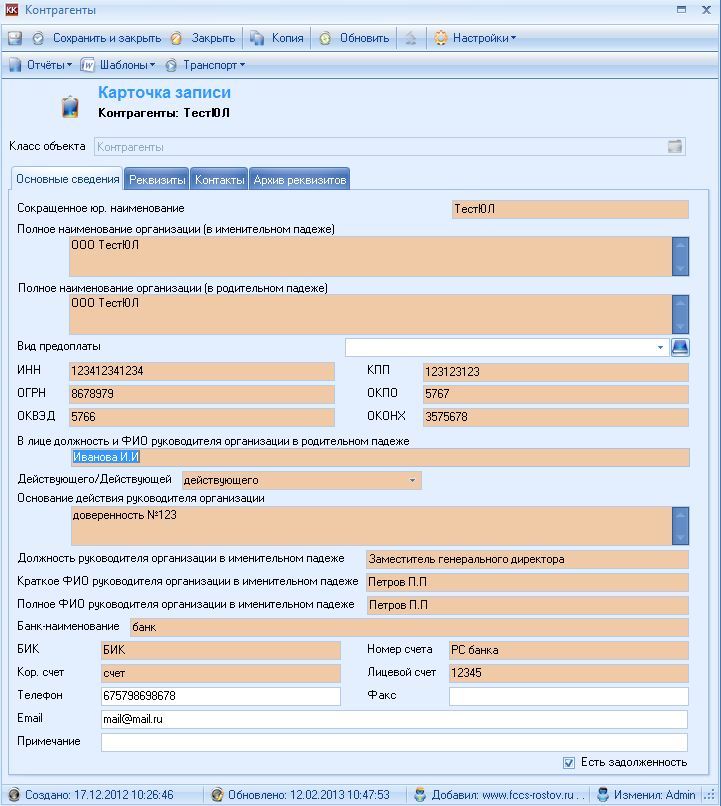Click the floppy disk Save icon
Viewport: 721px width, 806px height.
coord(15,38)
